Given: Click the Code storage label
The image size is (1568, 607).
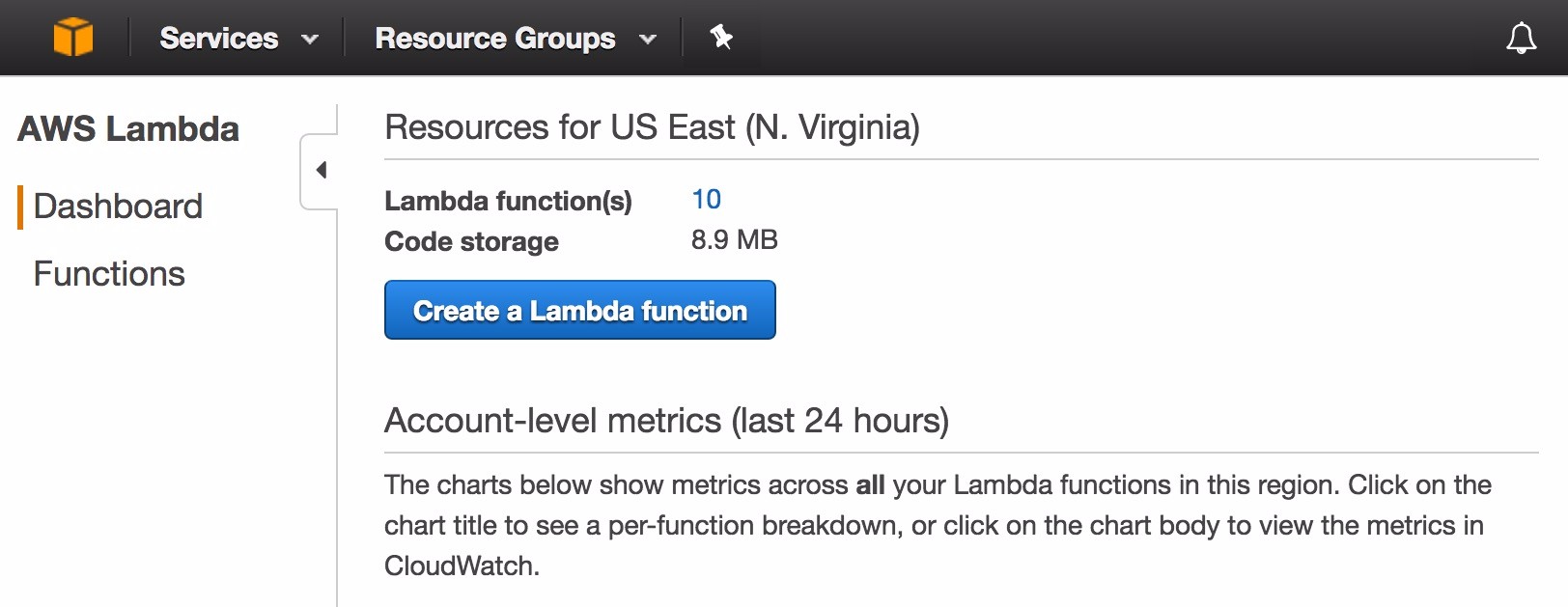Looking at the screenshot, I should click(471, 241).
